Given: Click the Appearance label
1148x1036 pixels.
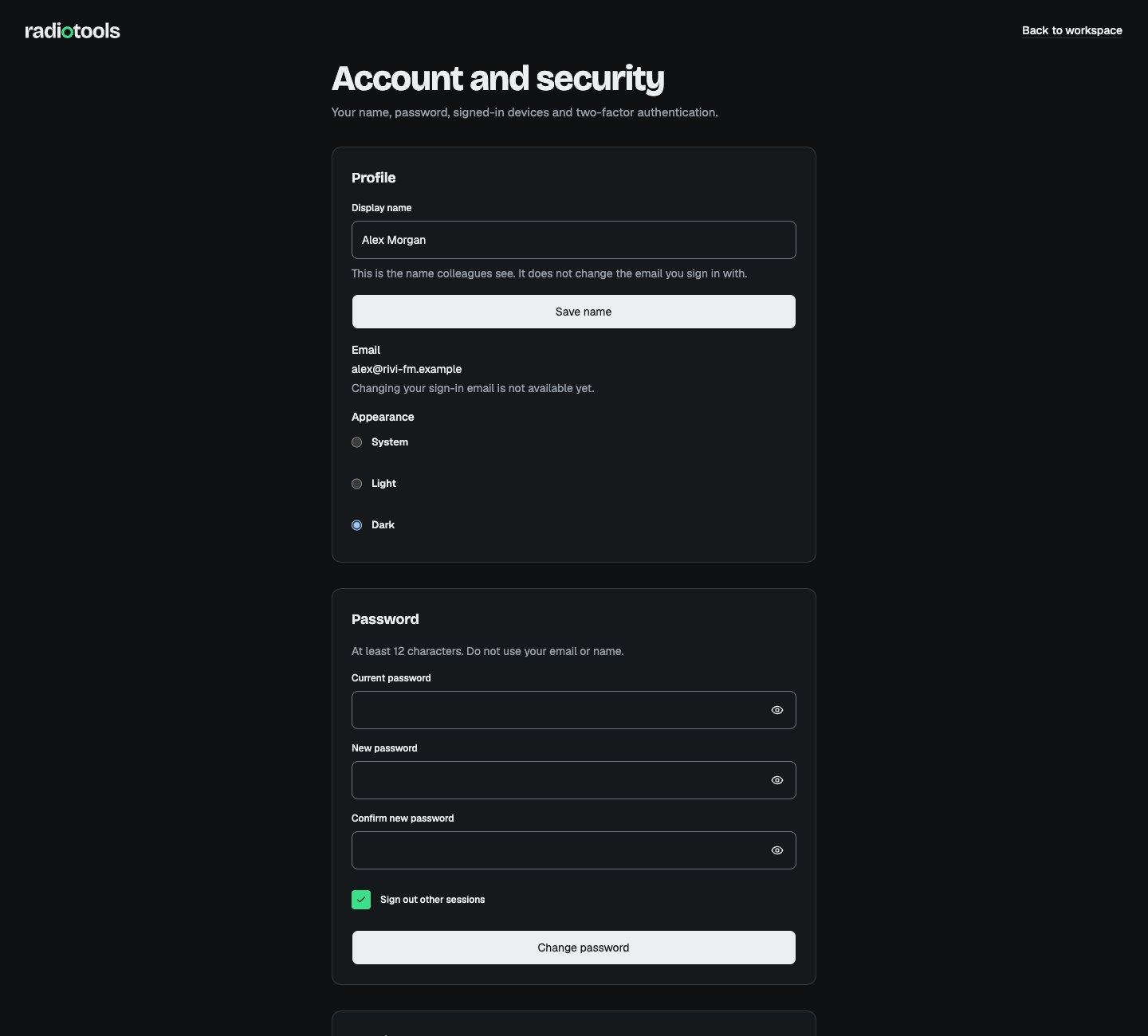Looking at the screenshot, I should click(x=383, y=417).
